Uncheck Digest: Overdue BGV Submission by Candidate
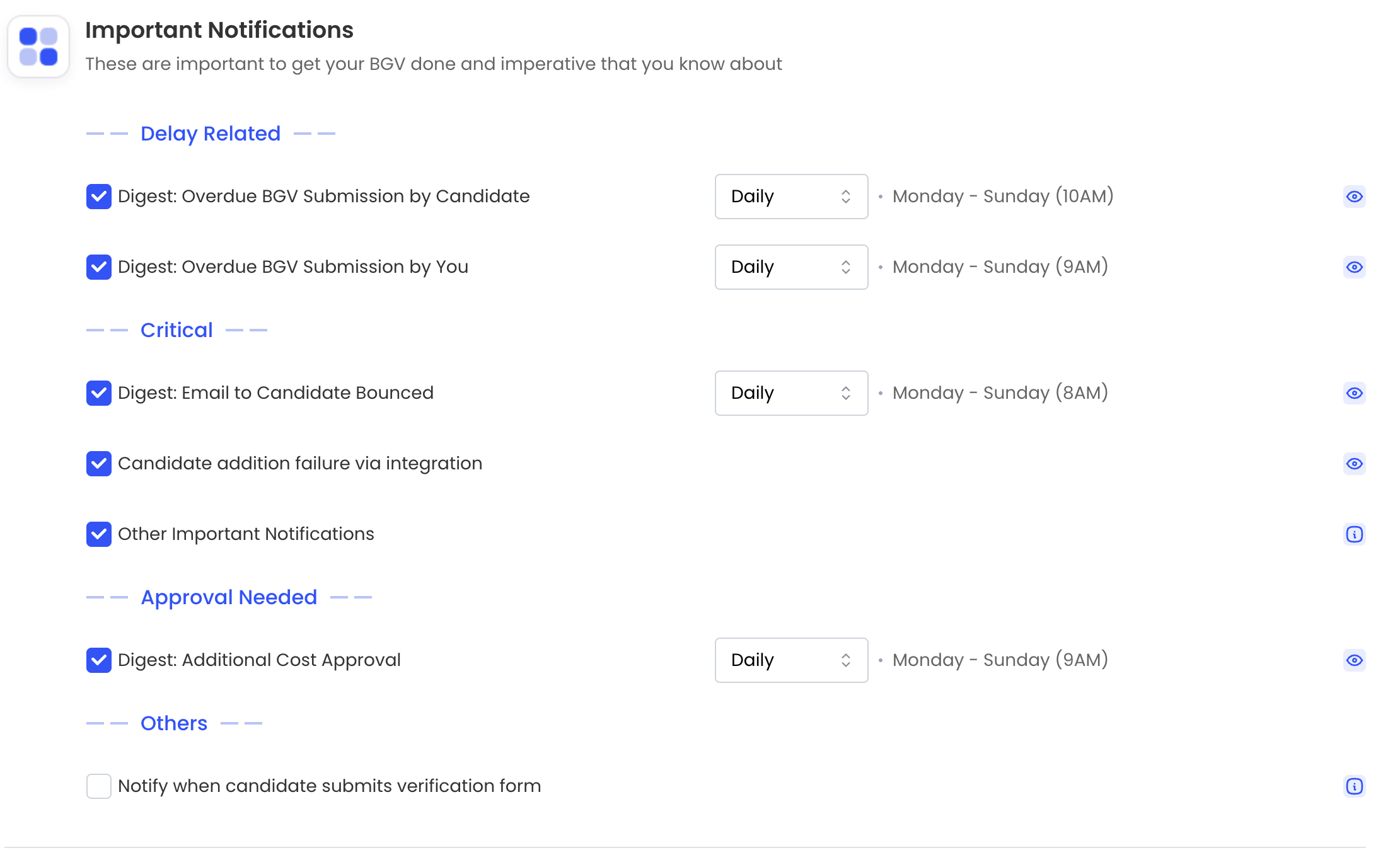The width and height of the screenshot is (1400, 860). tap(99, 197)
